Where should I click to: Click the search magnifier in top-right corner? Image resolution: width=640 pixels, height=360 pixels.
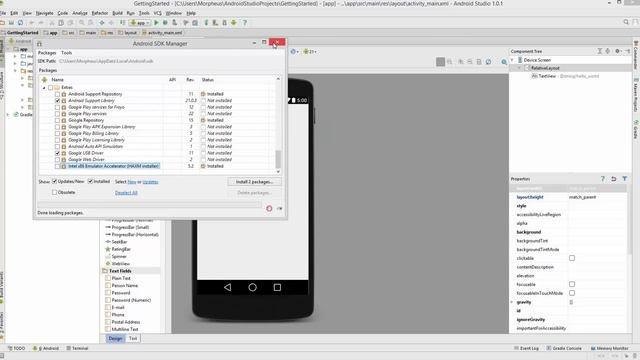coord(626,22)
